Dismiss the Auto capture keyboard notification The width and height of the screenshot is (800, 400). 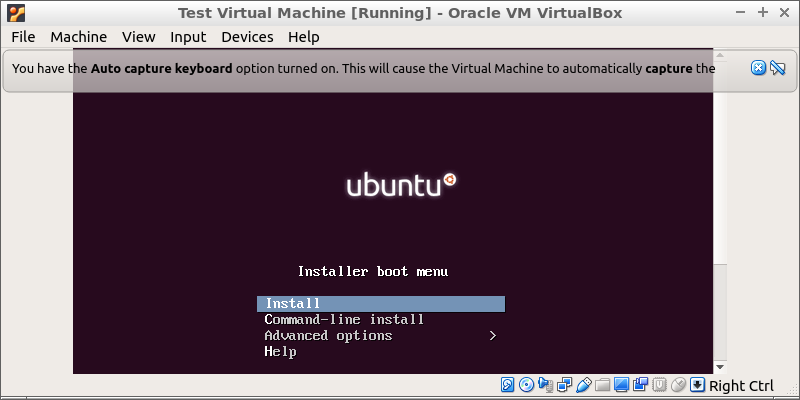click(x=758, y=68)
